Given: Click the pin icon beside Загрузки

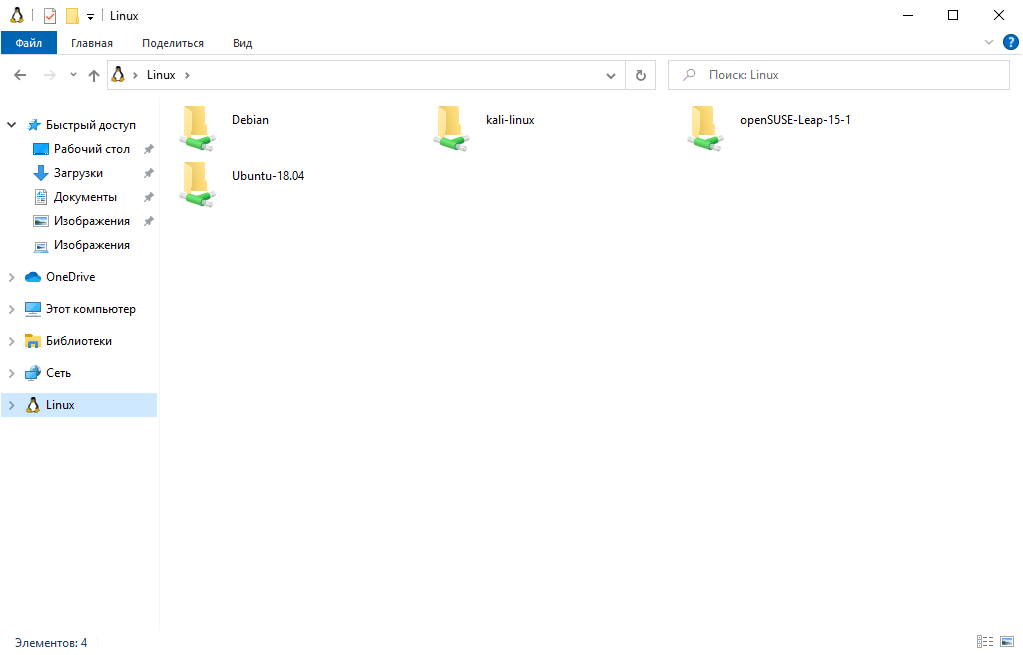Looking at the screenshot, I should [149, 174].
